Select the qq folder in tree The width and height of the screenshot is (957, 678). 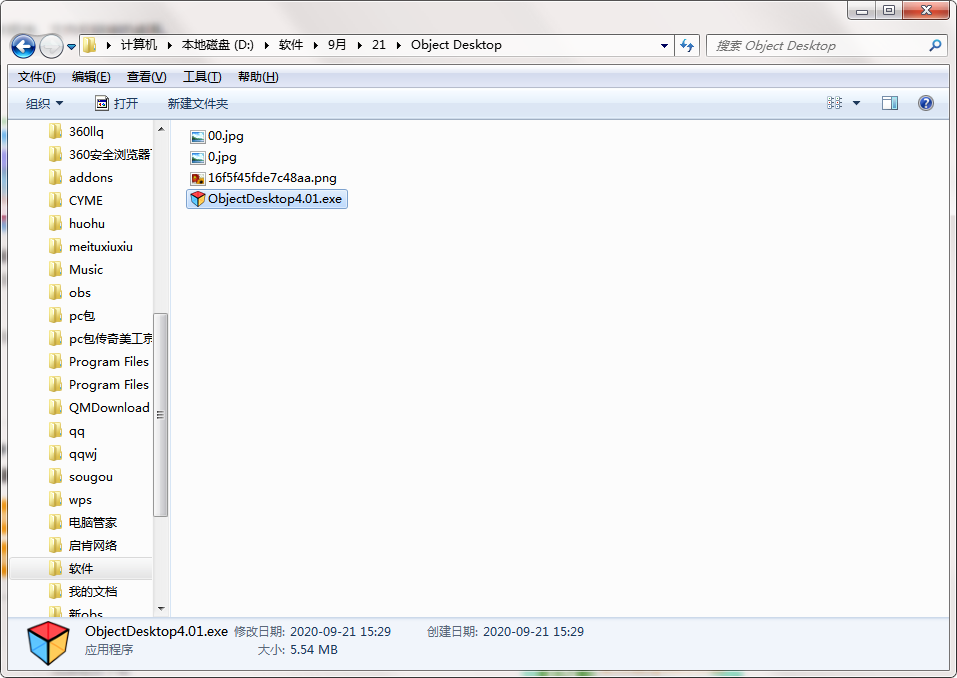[x=77, y=431]
